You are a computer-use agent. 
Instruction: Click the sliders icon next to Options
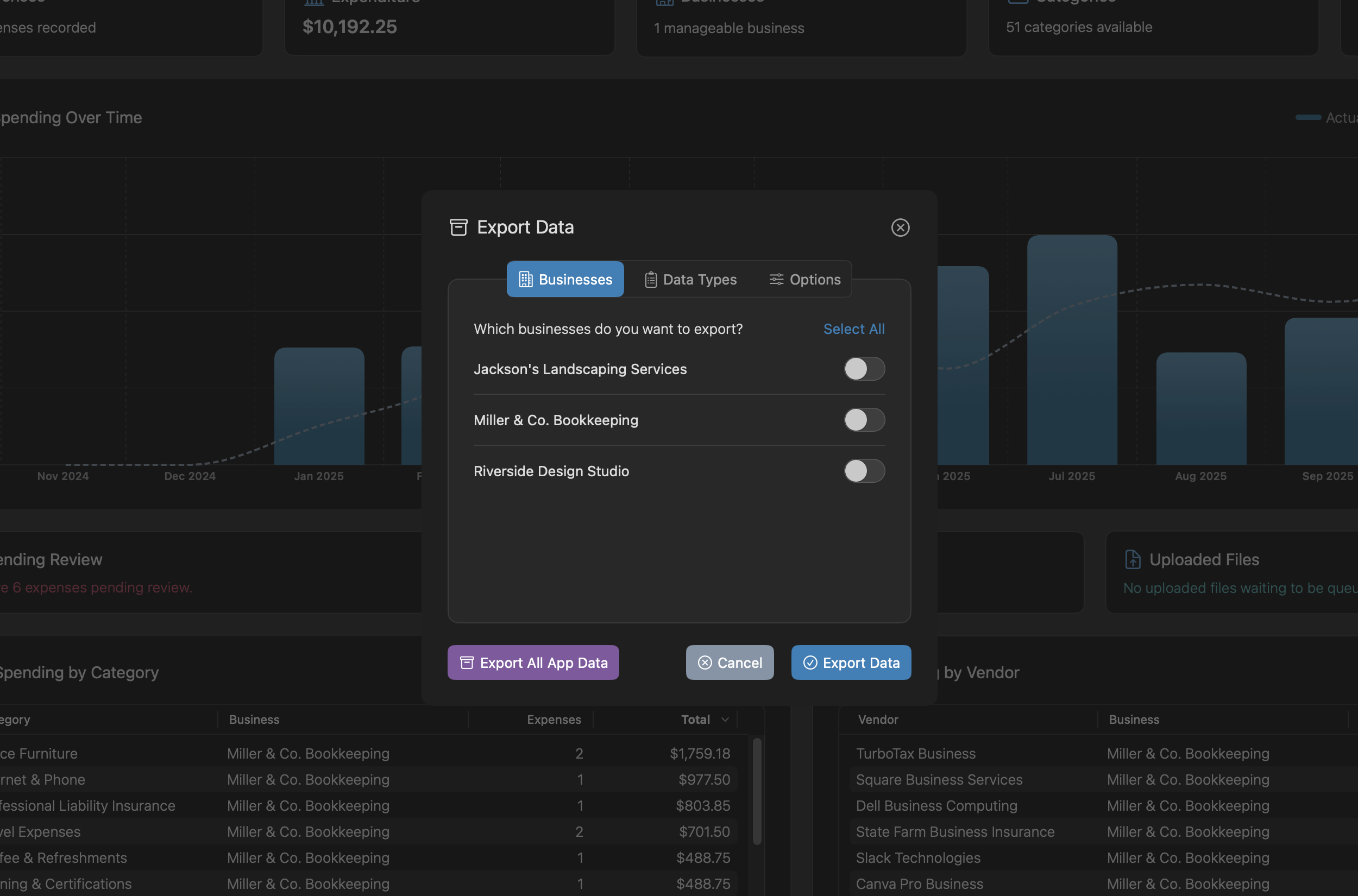pyautogui.click(x=776, y=280)
